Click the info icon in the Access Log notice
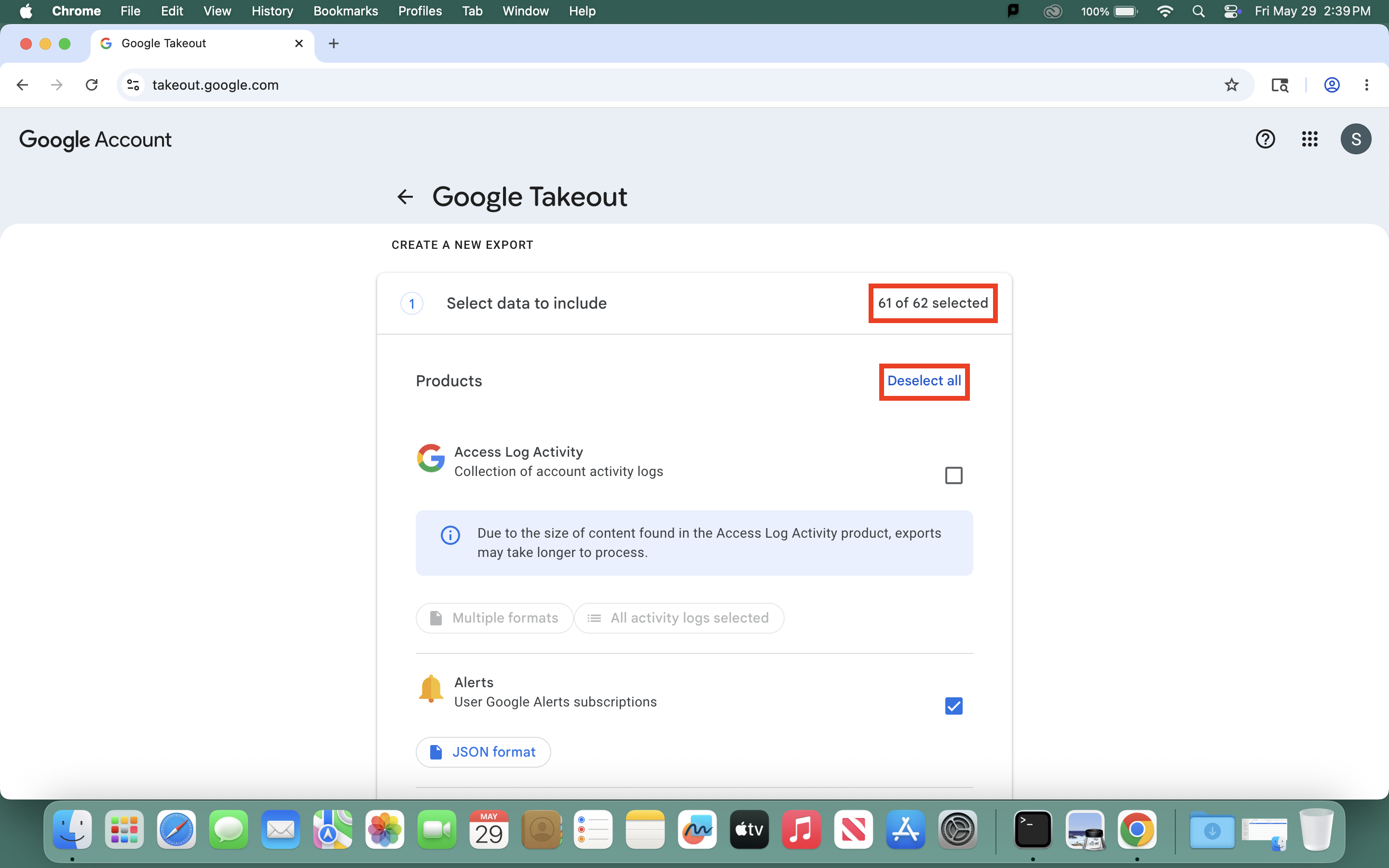Image resolution: width=1389 pixels, height=868 pixels. coord(450,535)
